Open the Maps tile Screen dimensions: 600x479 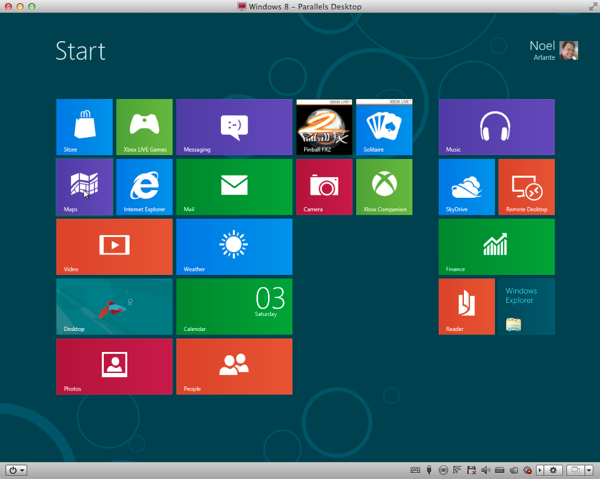(x=84, y=187)
